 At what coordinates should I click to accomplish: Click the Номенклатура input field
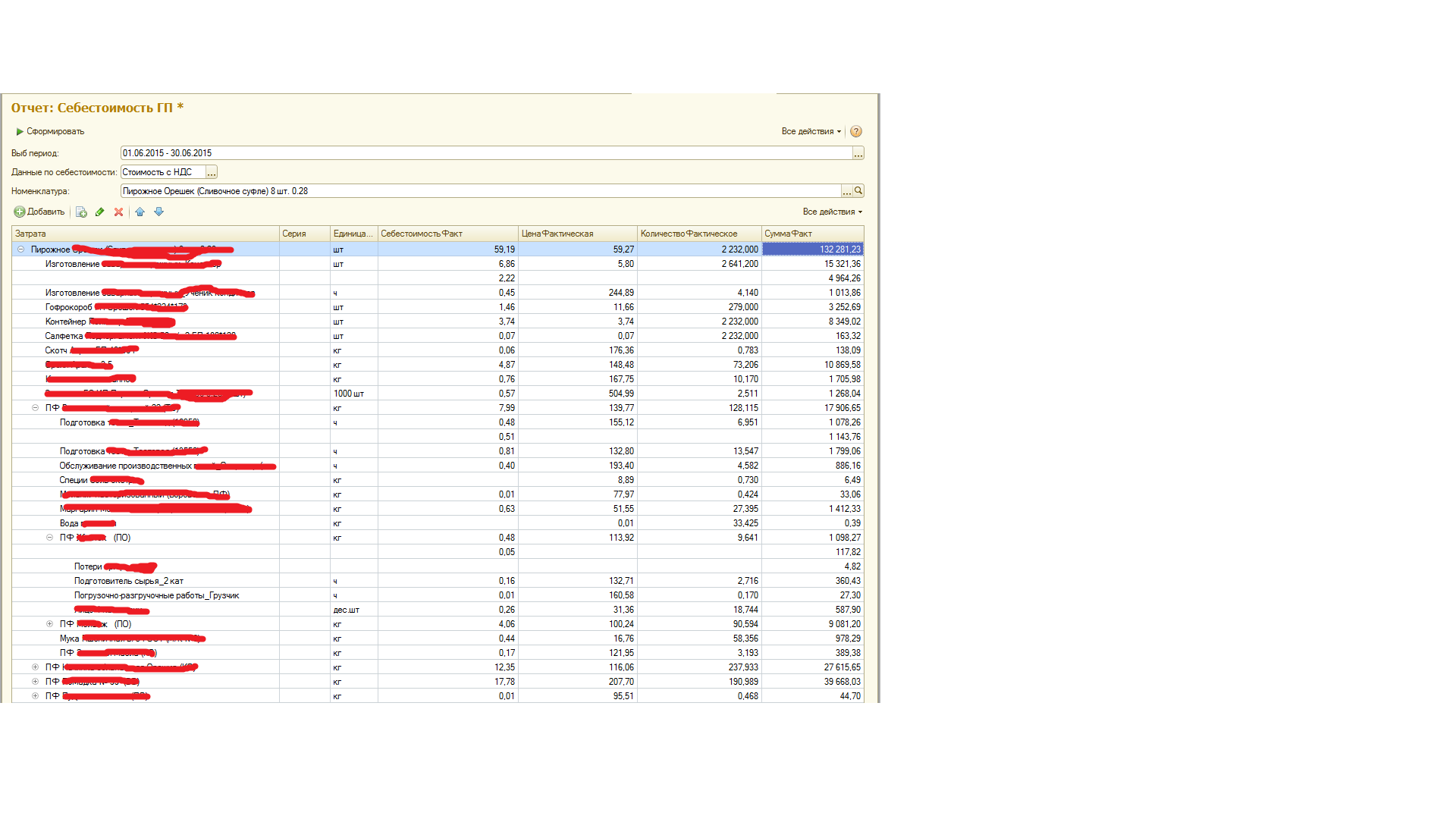click(x=481, y=191)
